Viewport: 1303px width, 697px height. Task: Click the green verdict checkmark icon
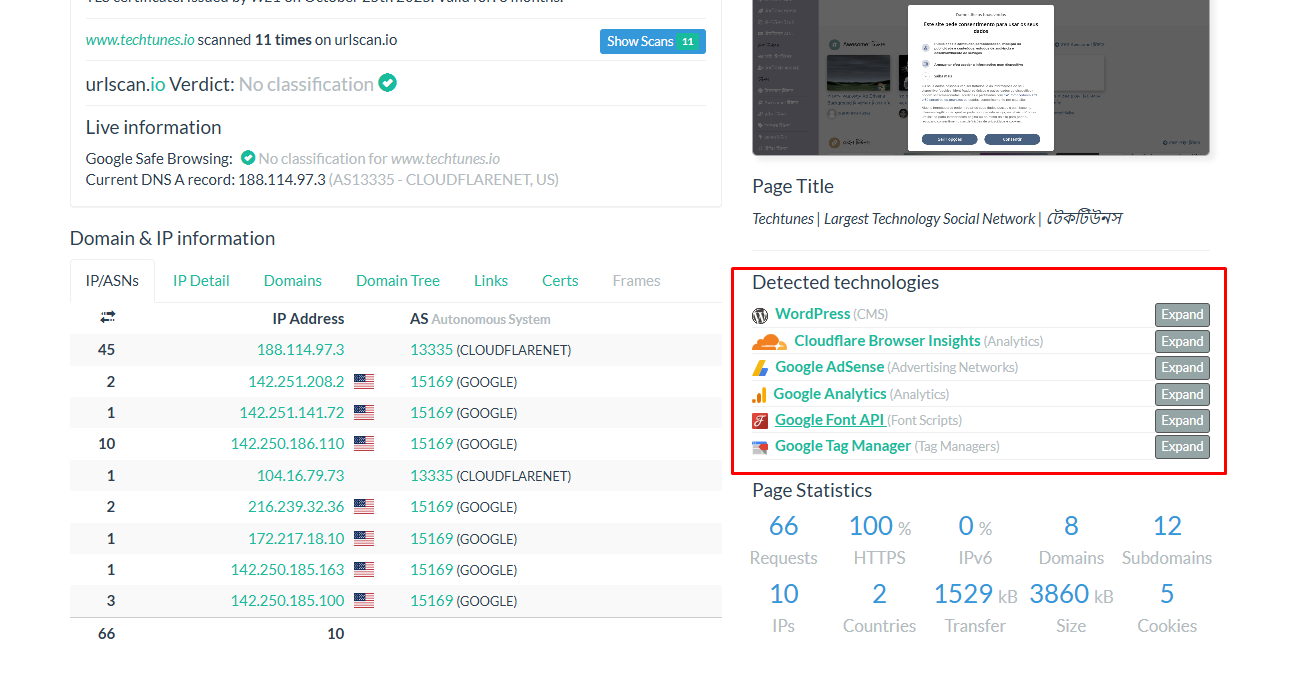click(387, 83)
